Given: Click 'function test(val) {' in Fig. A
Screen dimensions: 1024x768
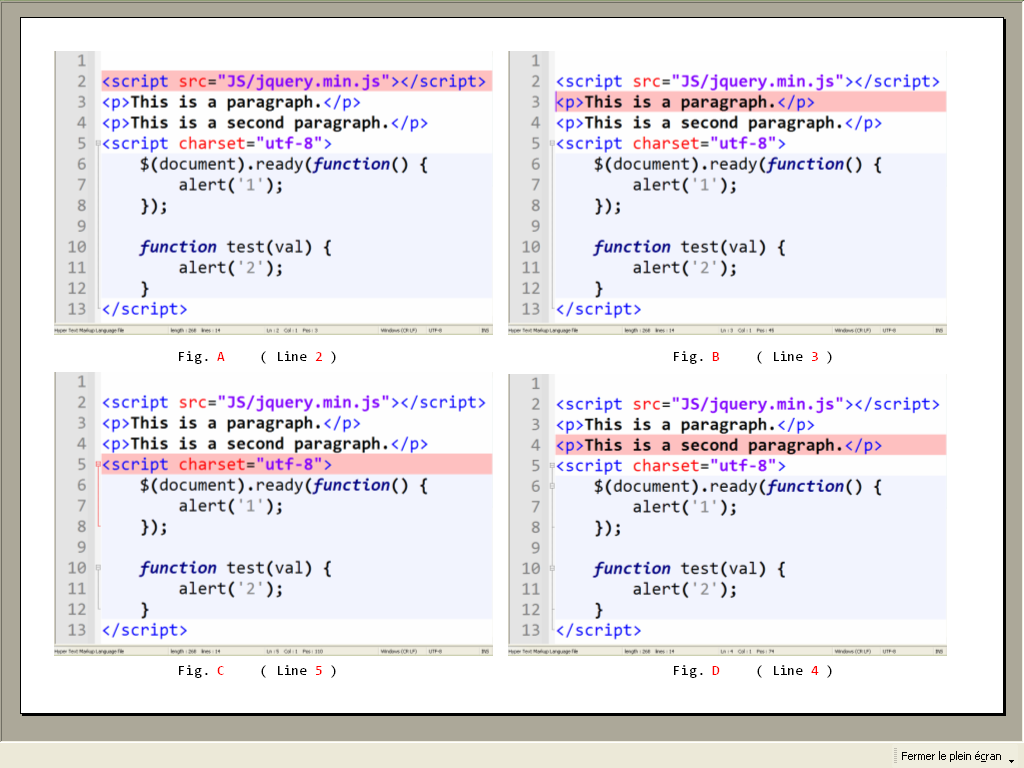Looking at the screenshot, I should pyautogui.click(x=235, y=247).
